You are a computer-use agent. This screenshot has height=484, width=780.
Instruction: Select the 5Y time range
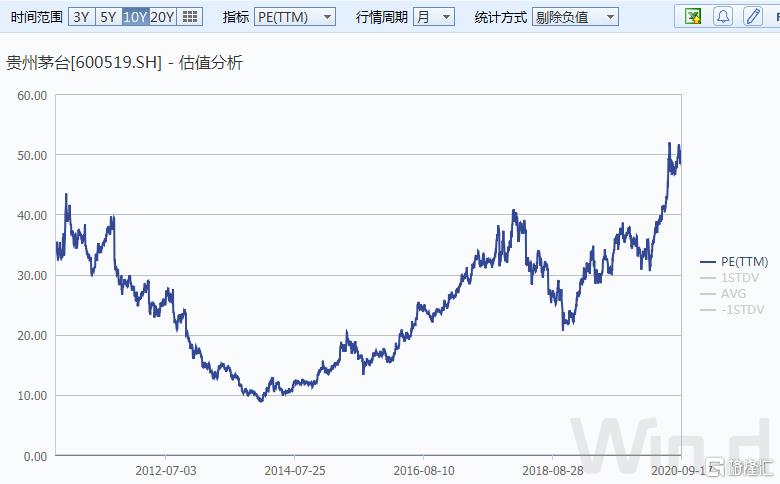point(108,17)
